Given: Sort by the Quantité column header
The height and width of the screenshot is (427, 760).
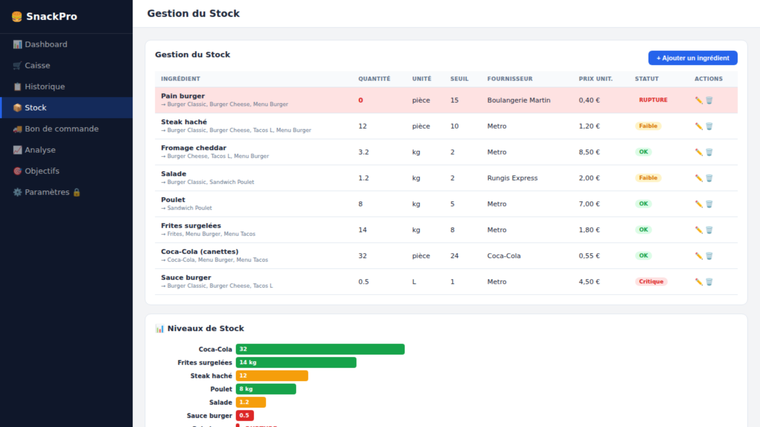Looking at the screenshot, I should (374, 79).
